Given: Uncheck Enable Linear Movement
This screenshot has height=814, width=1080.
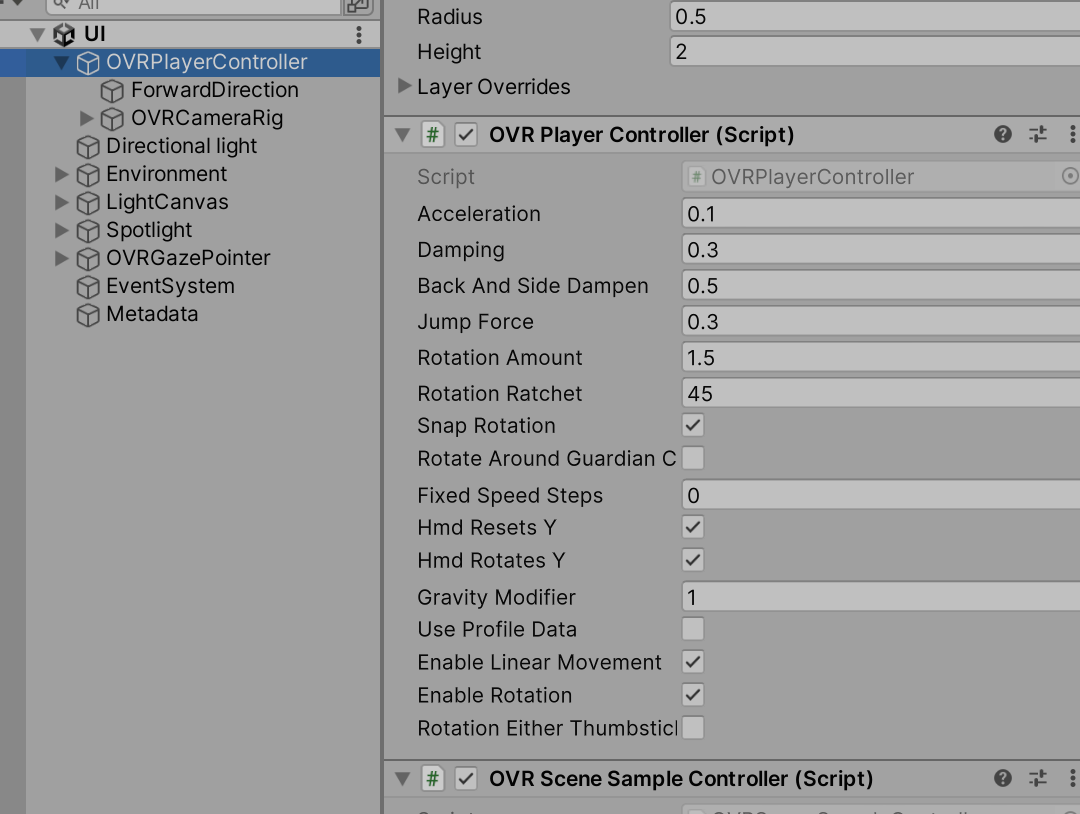Looking at the screenshot, I should point(693,662).
